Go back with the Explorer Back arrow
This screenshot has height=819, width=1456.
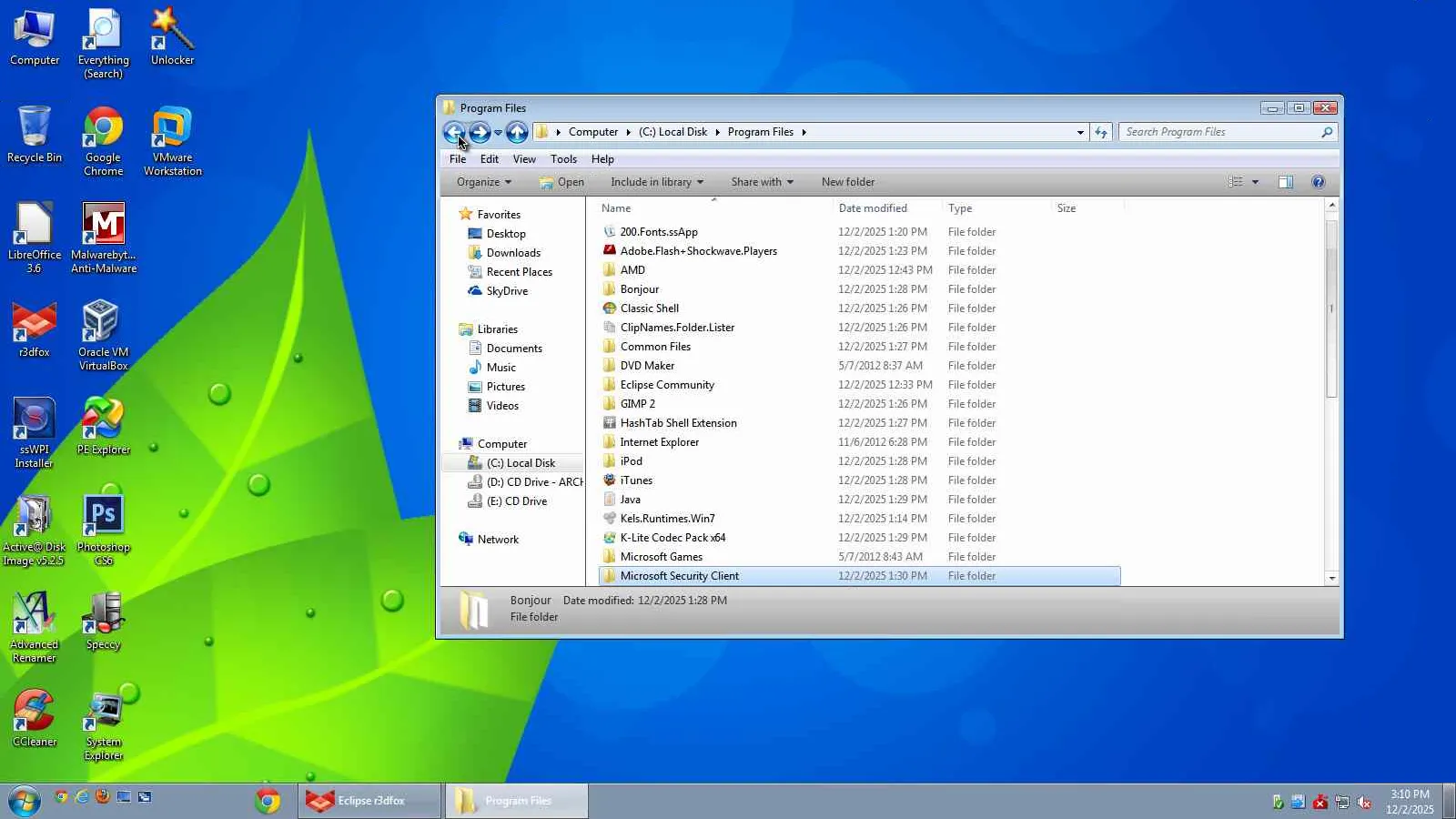(454, 132)
